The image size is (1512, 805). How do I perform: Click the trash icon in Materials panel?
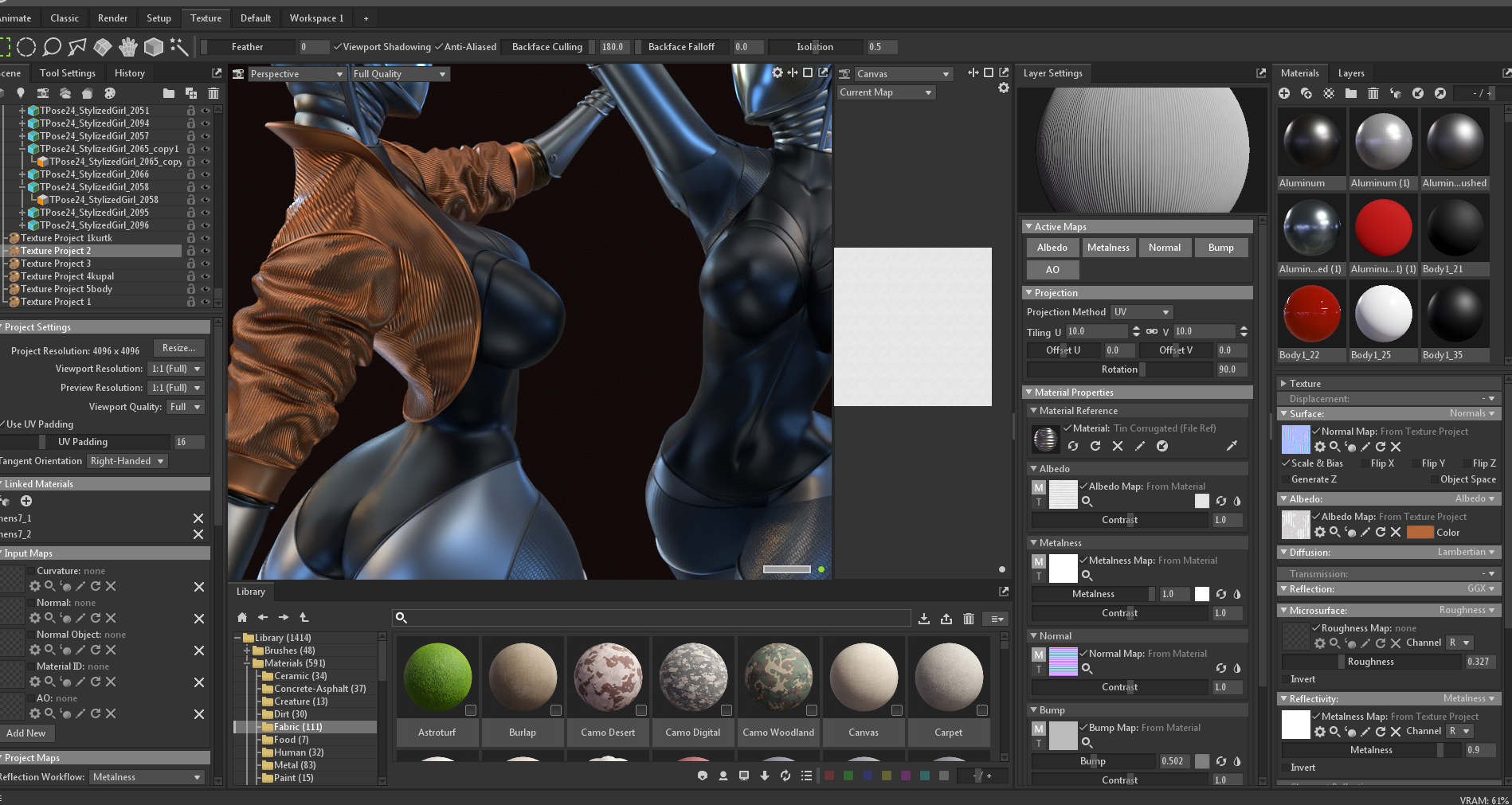[1373, 93]
